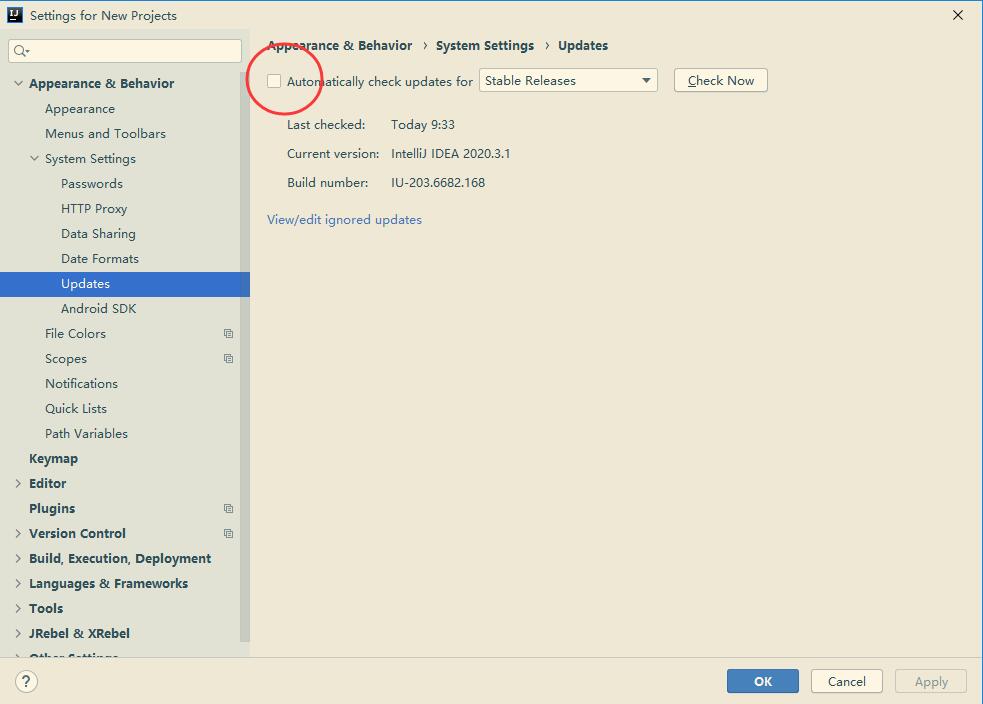Image resolution: width=983 pixels, height=704 pixels.
Task: Open the Keymap settings page
Action: (53, 459)
